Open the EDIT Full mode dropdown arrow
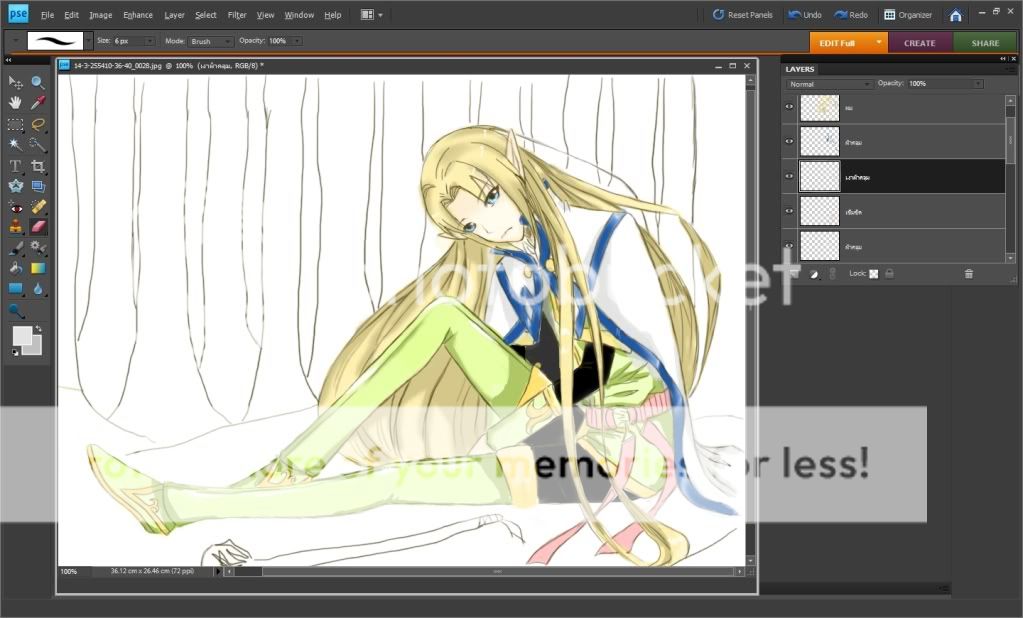Viewport: 1023px width, 618px height. (879, 42)
